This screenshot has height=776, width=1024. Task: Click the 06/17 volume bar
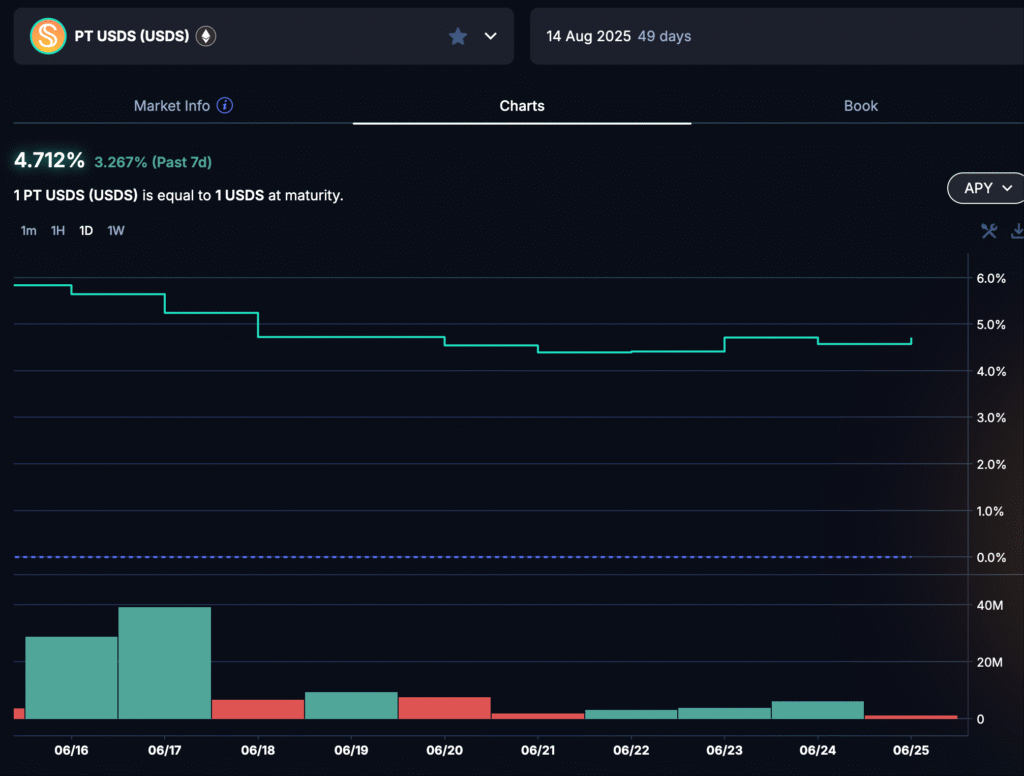pyautogui.click(x=165, y=663)
